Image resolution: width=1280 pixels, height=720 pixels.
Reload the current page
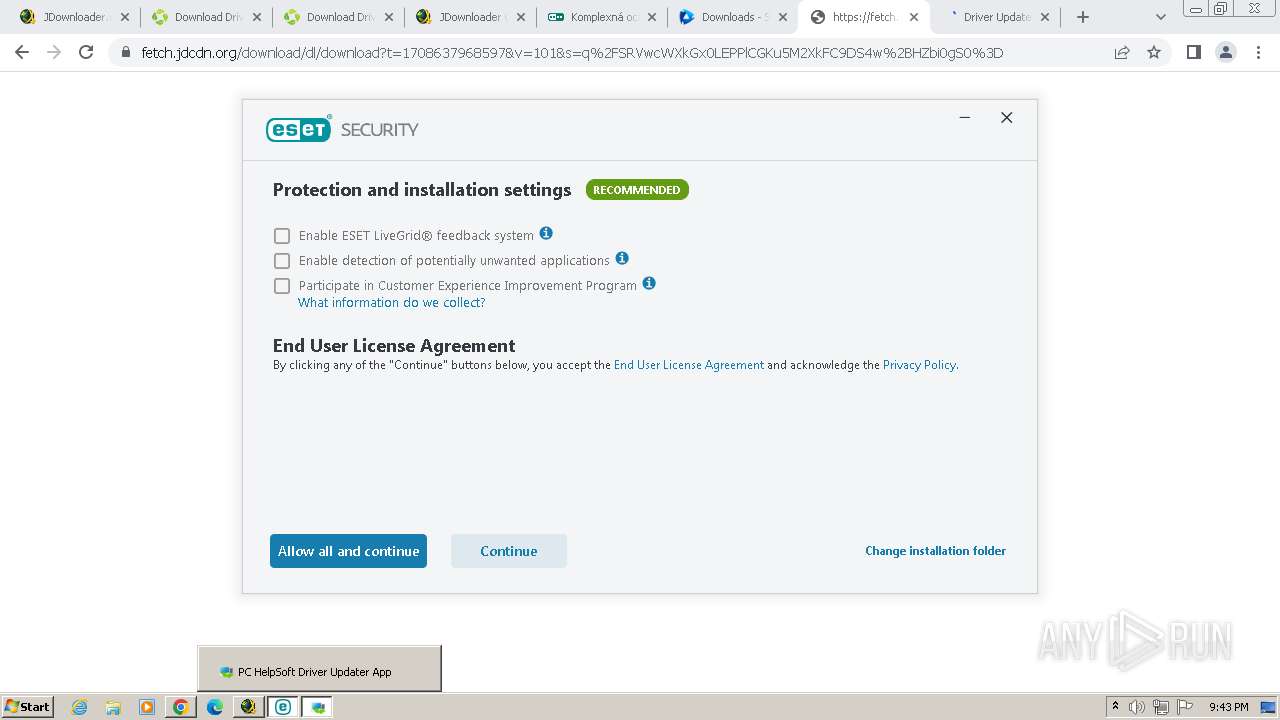pos(86,52)
